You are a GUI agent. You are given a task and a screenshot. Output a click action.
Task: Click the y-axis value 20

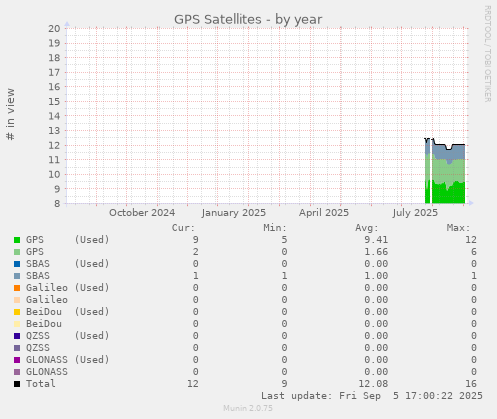(x=54, y=28)
